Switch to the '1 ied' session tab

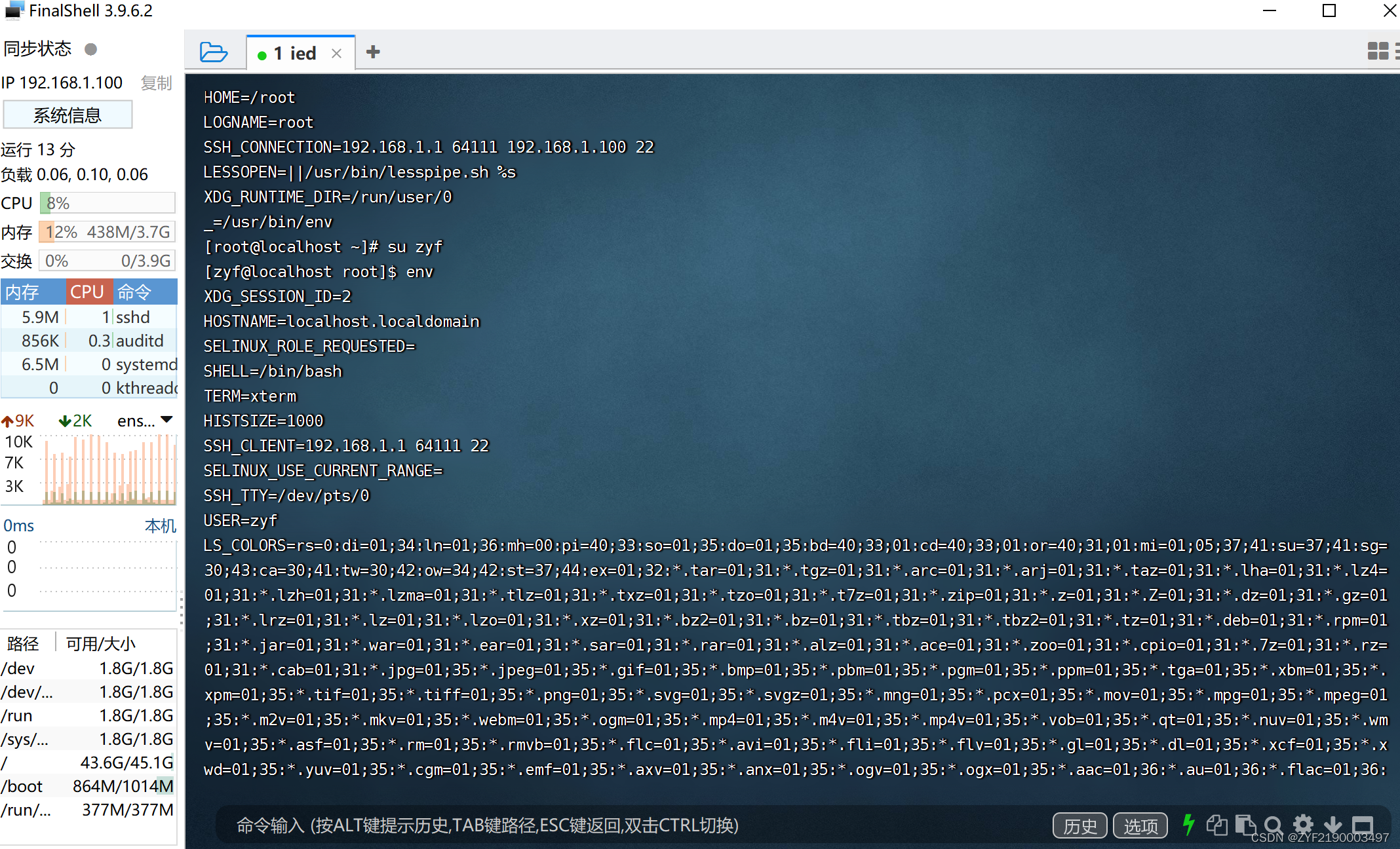point(294,53)
